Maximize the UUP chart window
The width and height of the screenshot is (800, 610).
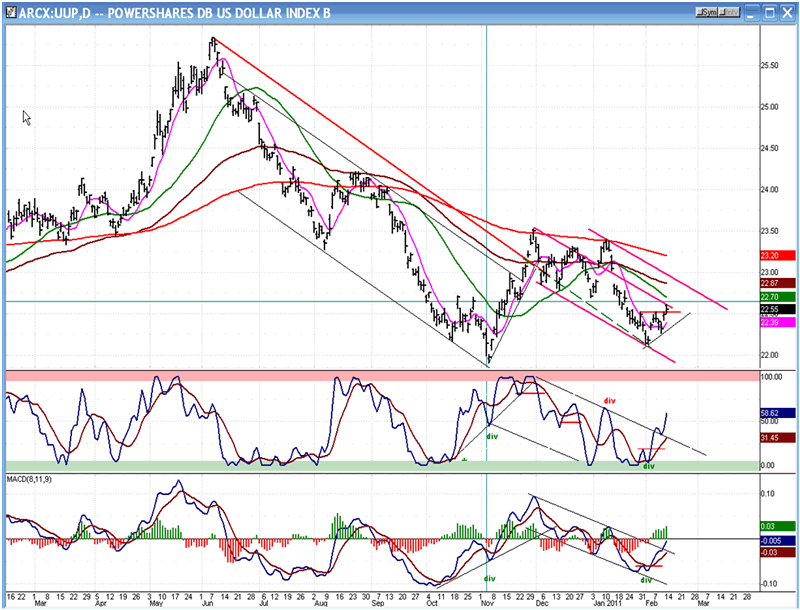pos(771,11)
